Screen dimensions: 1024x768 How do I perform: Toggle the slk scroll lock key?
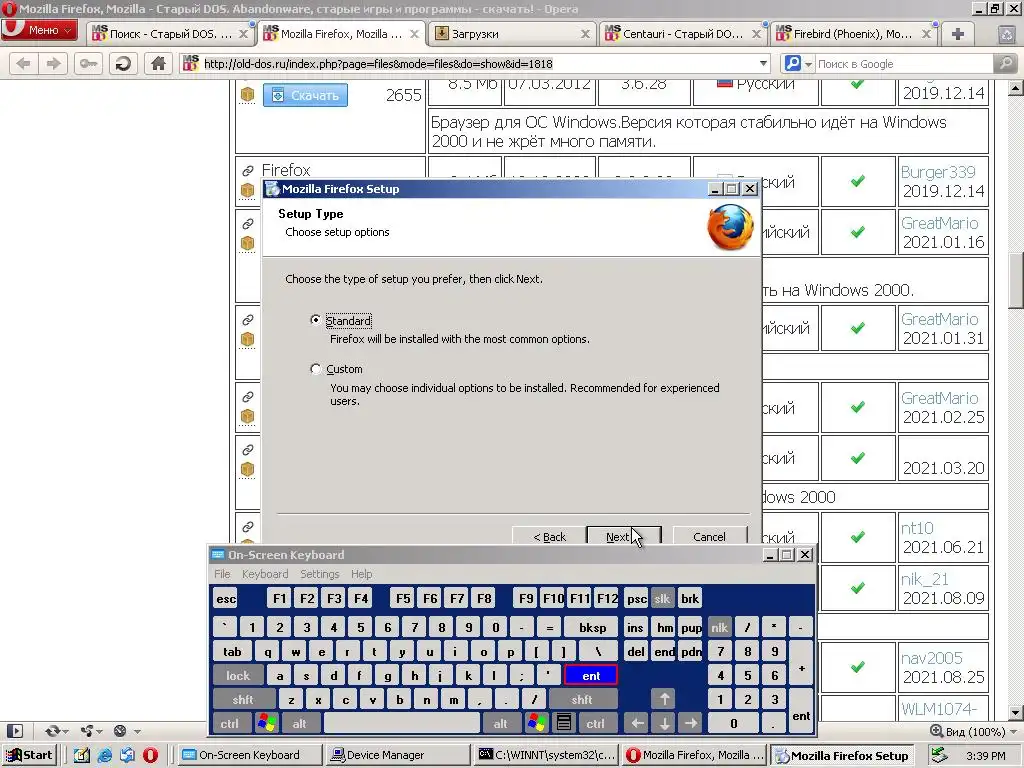point(662,598)
